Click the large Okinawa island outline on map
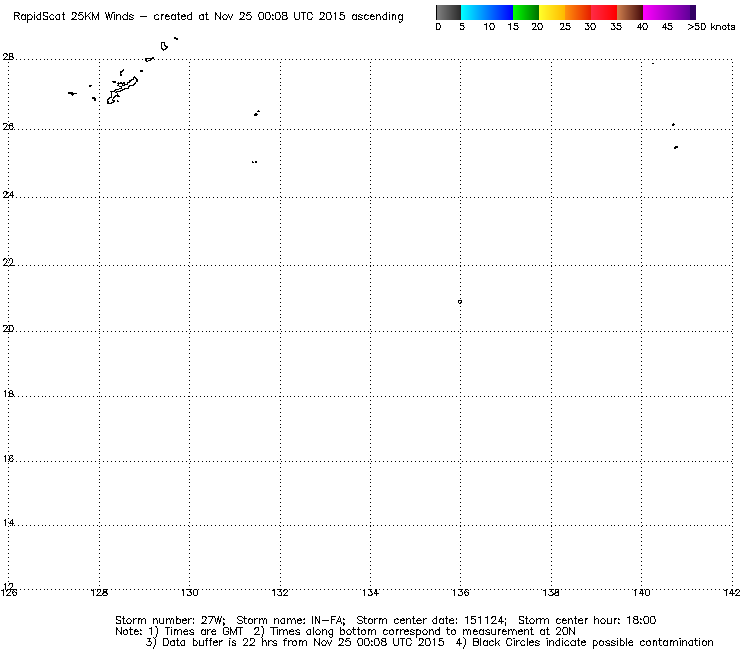 tap(122, 90)
